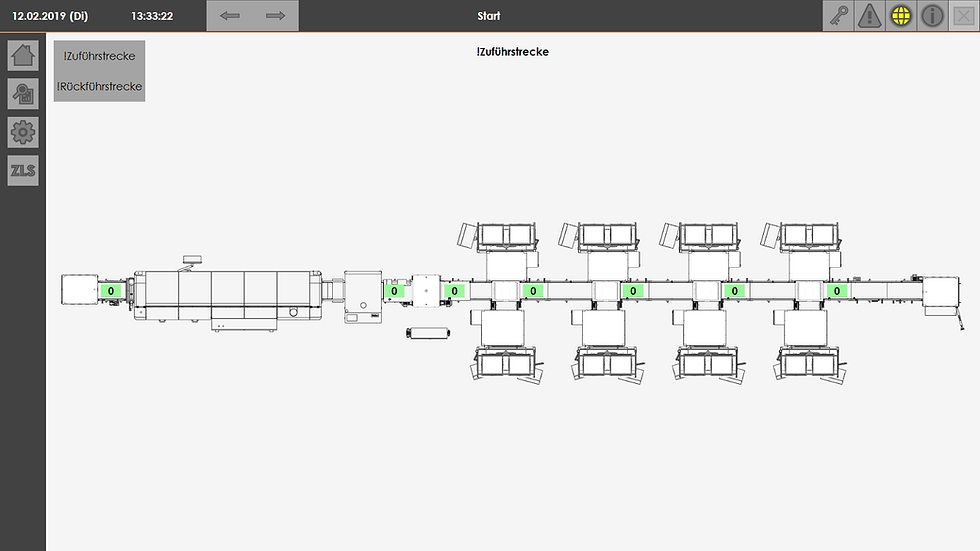Viewport: 980px width, 551px height.
Task: Select the leftmost infeed box unit
Action: pyautogui.click(x=79, y=289)
